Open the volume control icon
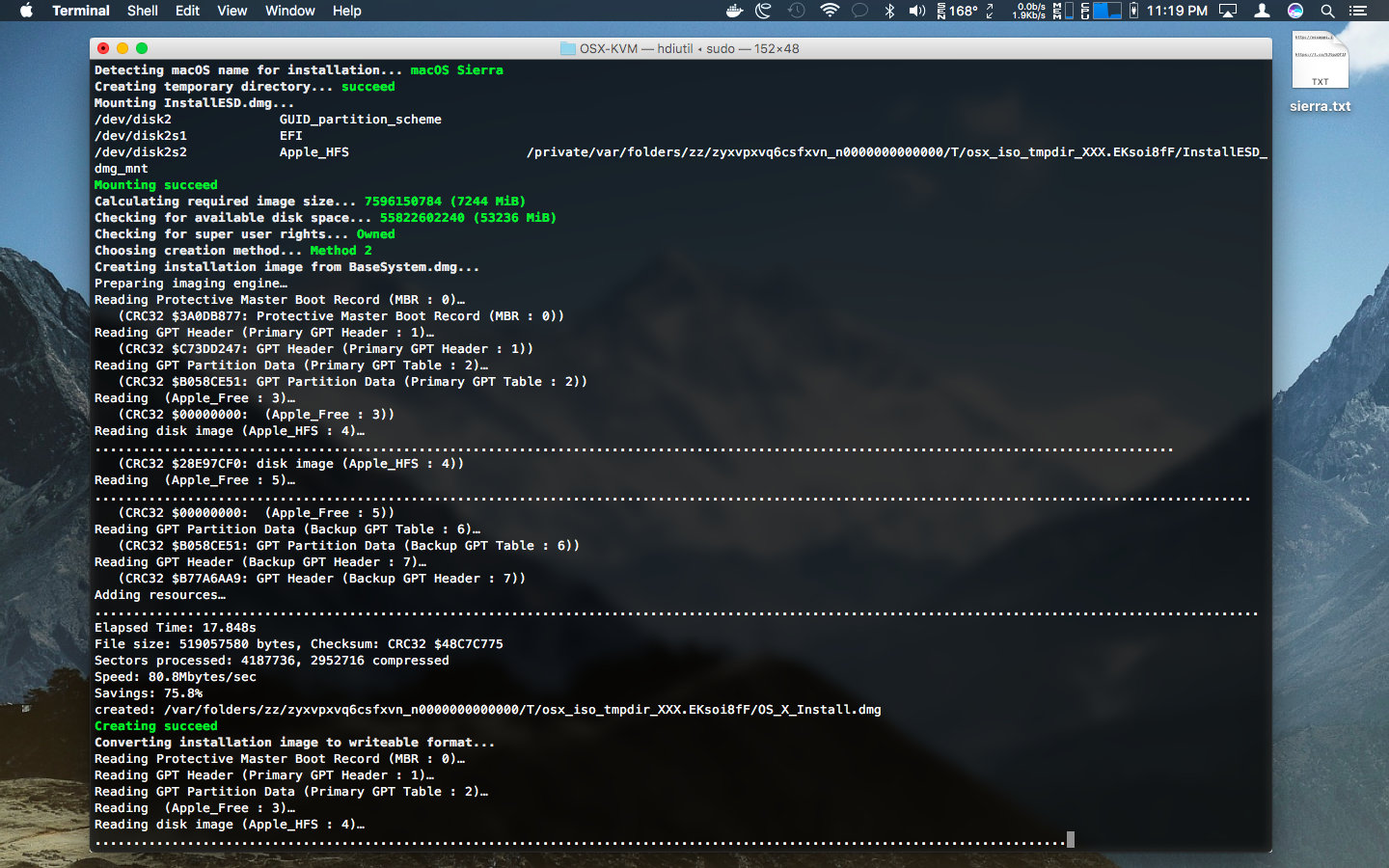The width and height of the screenshot is (1389, 868). (x=917, y=11)
